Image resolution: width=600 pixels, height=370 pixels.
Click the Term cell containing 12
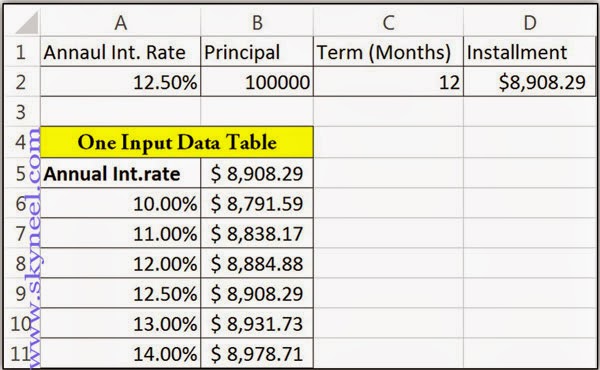click(388, 82)
